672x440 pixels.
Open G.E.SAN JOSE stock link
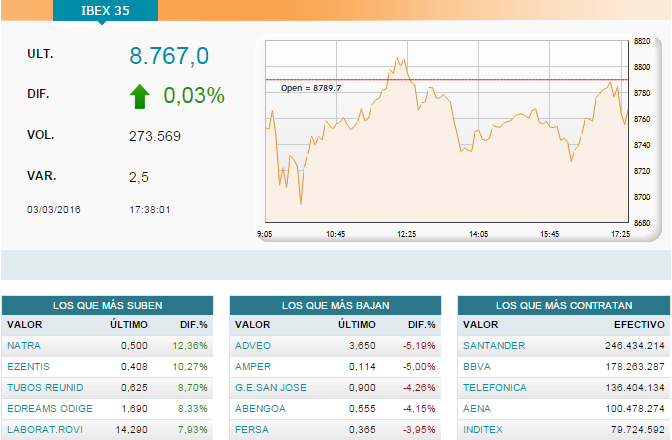pyautogui.click(x=271, y=387)
